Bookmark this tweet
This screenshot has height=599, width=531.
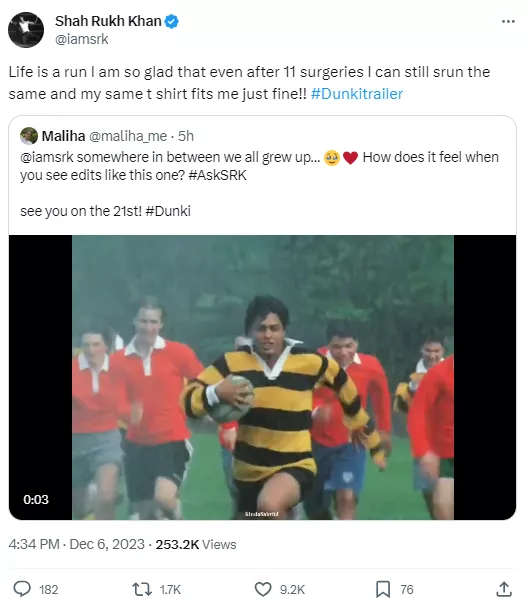click(x=383, y=589)
